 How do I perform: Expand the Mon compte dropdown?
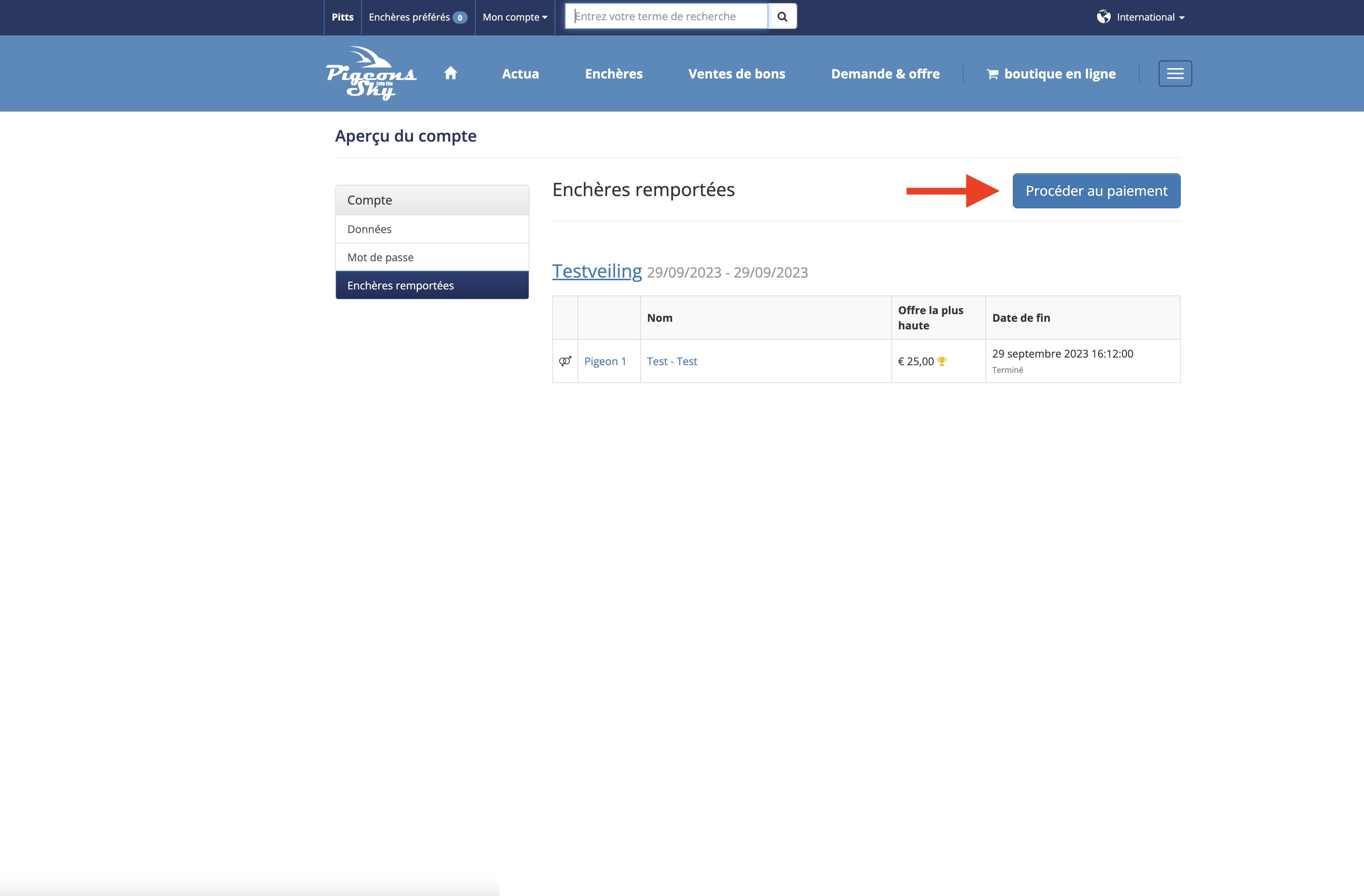(x=515, y=17)
